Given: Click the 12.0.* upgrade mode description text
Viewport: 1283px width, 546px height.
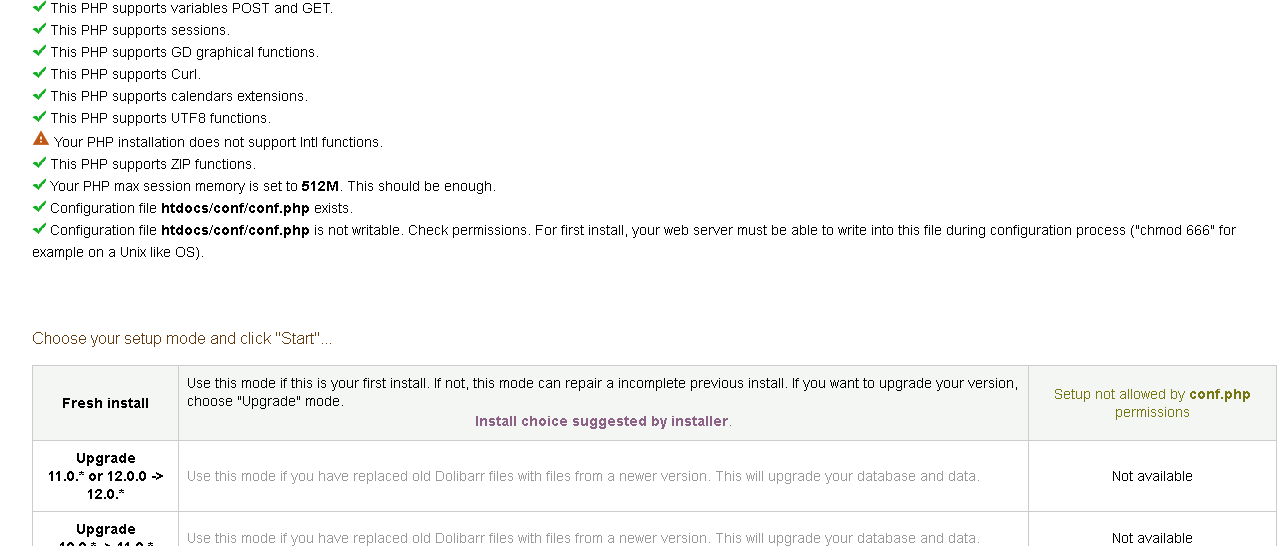Looking at the screenshot, I should point(583,476).
